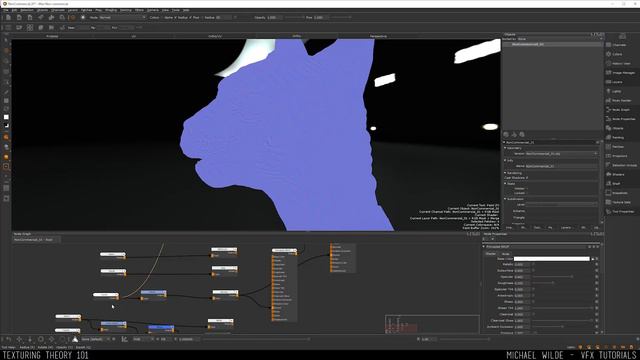
Task: Open the Edit menu
Action: coord(14,10)
